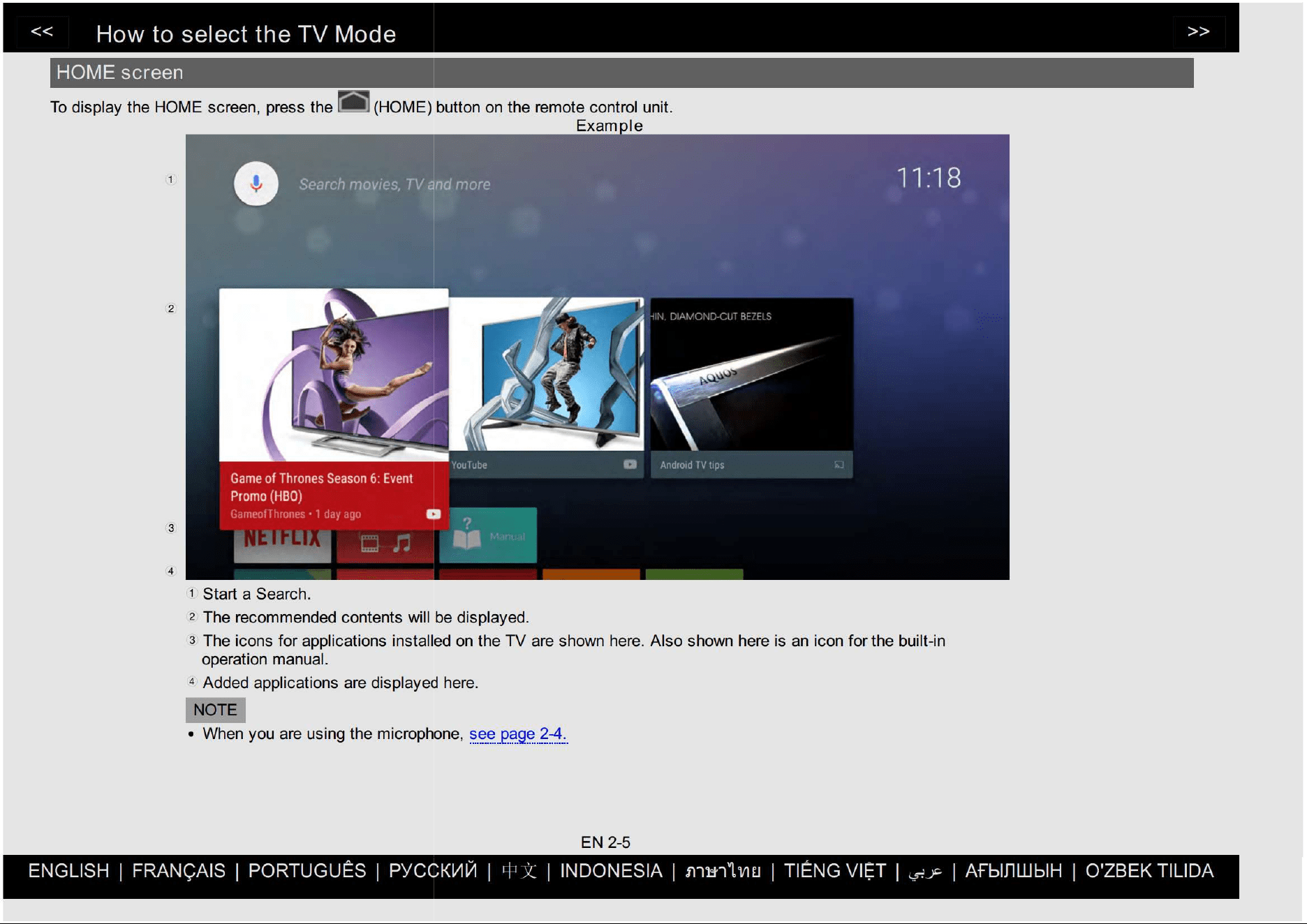This screenshot has height=924, width=1307.
Task: Follow the 'see page 2-4' link
Action: [518, 734]
